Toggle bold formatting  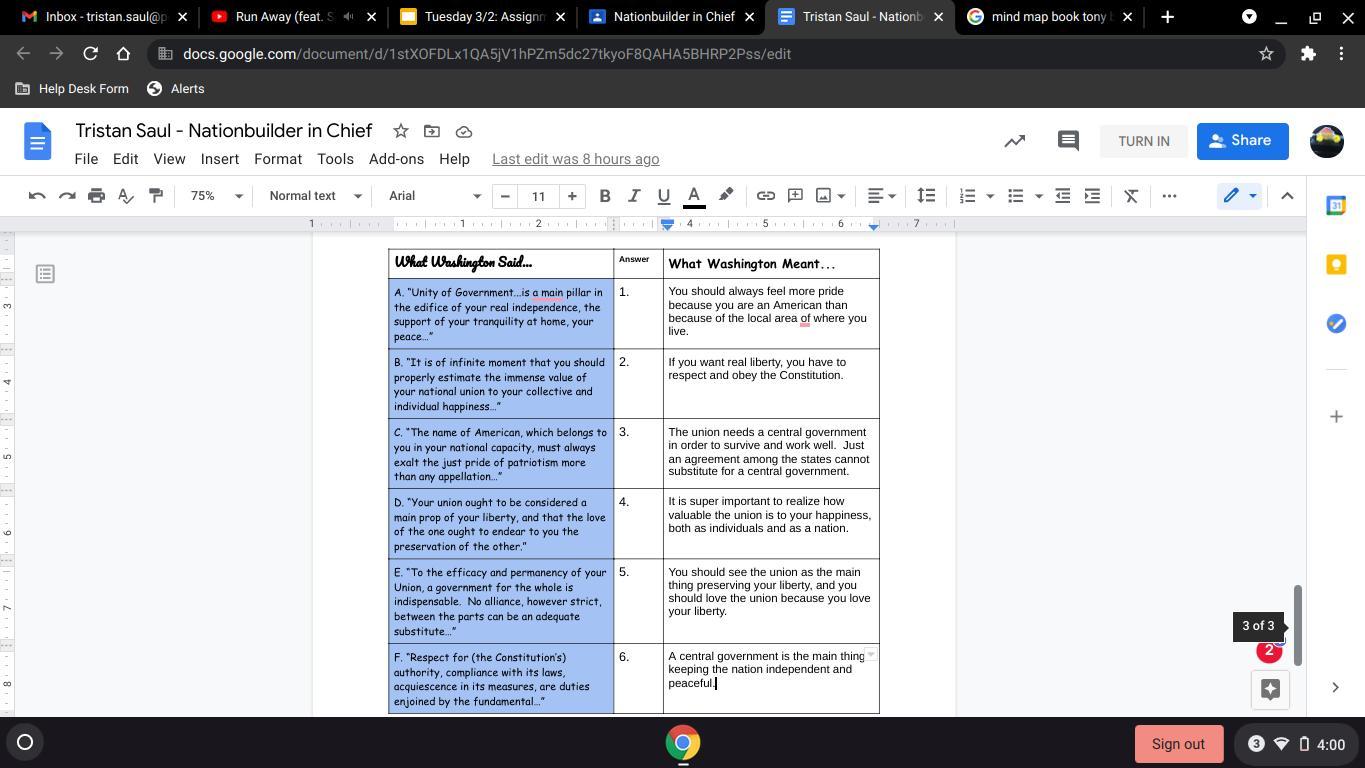tap(604, 196)
